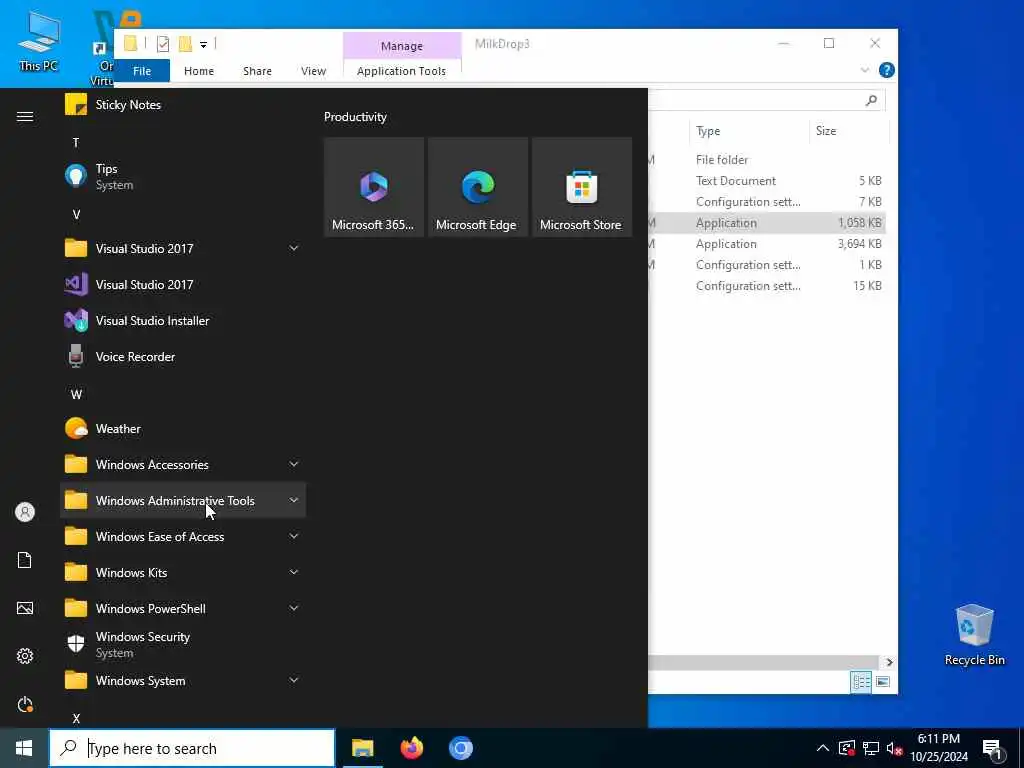Open Voice Recorder app
Screen dimensions: 1024x768
pos(183,357)
